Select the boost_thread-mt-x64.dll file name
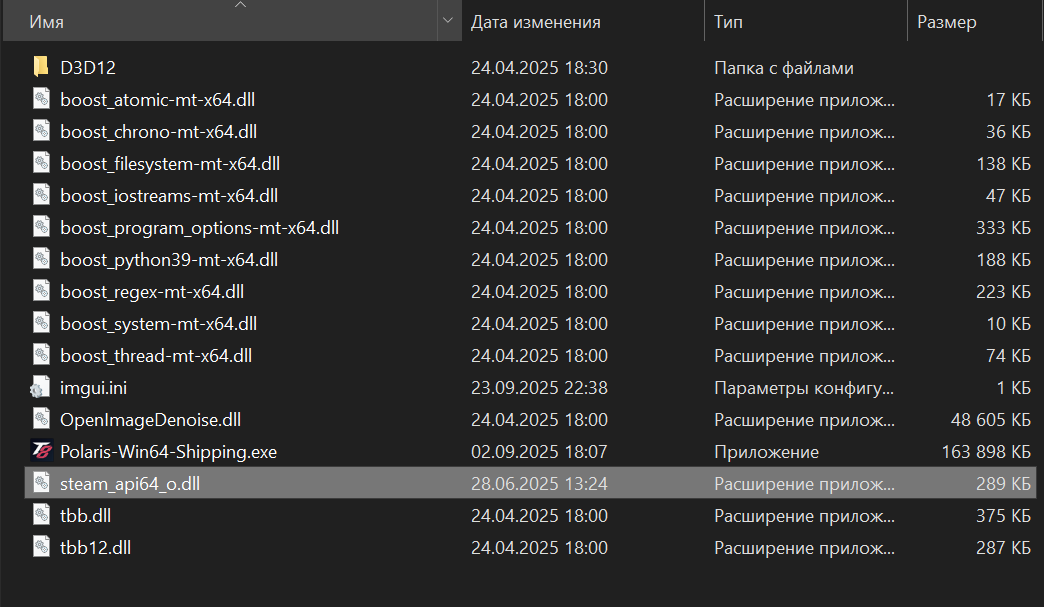 pyautogui.click(x=156, y=356)
